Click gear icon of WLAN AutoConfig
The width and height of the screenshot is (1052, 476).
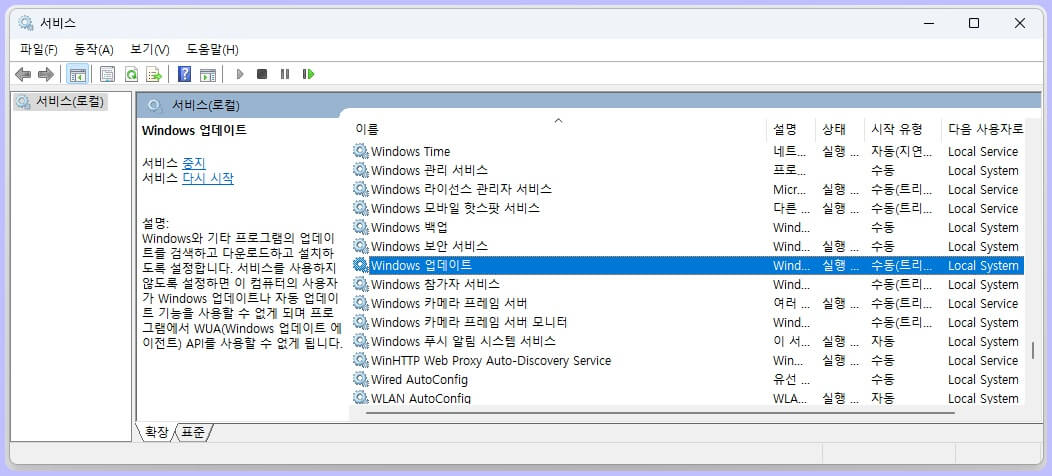[361, 397]
